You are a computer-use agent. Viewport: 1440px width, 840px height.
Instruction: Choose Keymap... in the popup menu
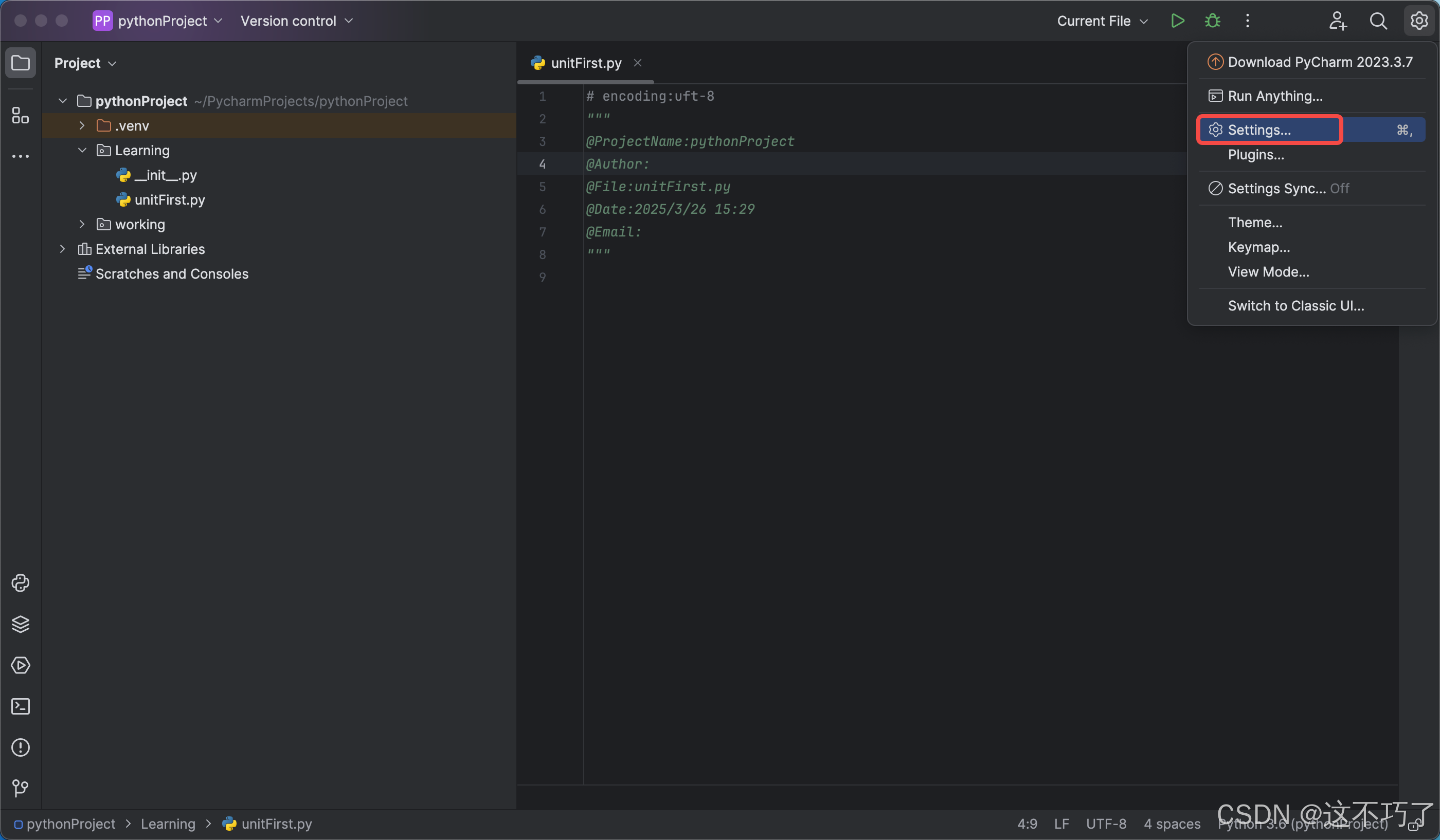pos(1258,247)
